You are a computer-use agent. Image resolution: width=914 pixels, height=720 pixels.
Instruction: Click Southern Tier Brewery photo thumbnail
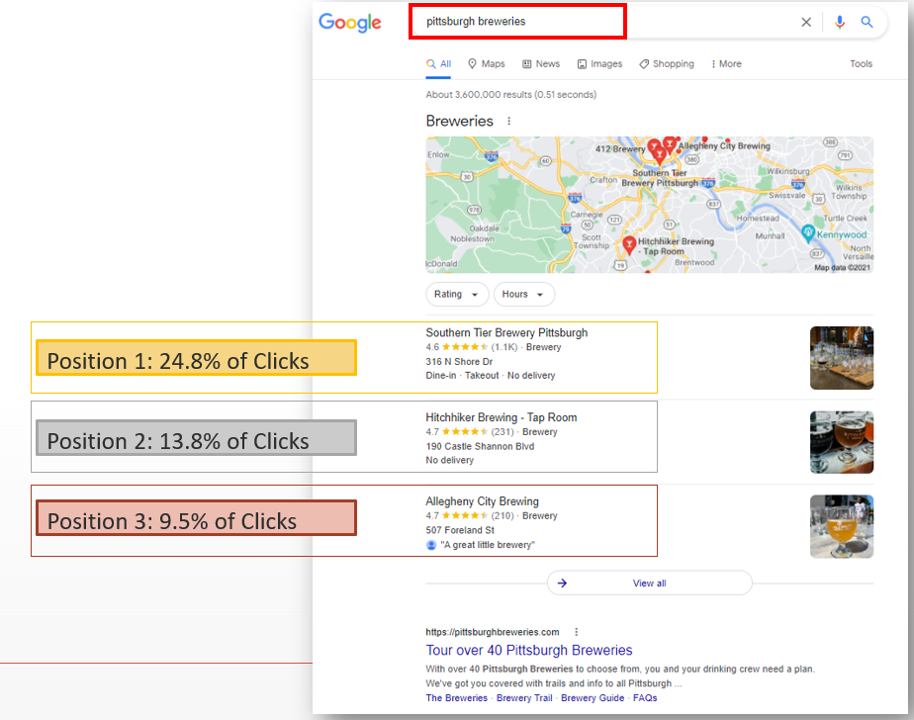[x=841, y=357]
